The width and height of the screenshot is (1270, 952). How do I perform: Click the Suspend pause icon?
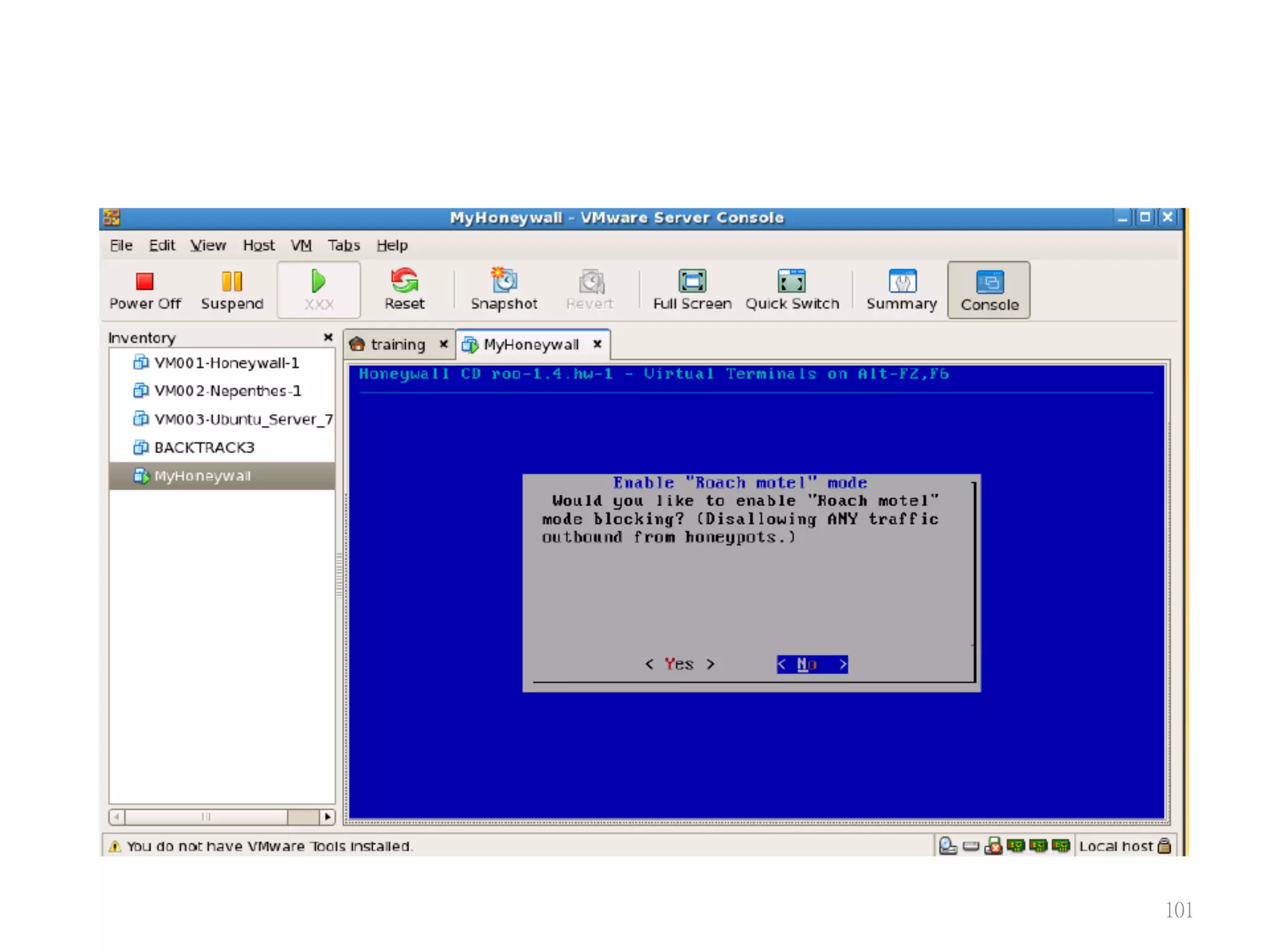[x=231, y=282]
